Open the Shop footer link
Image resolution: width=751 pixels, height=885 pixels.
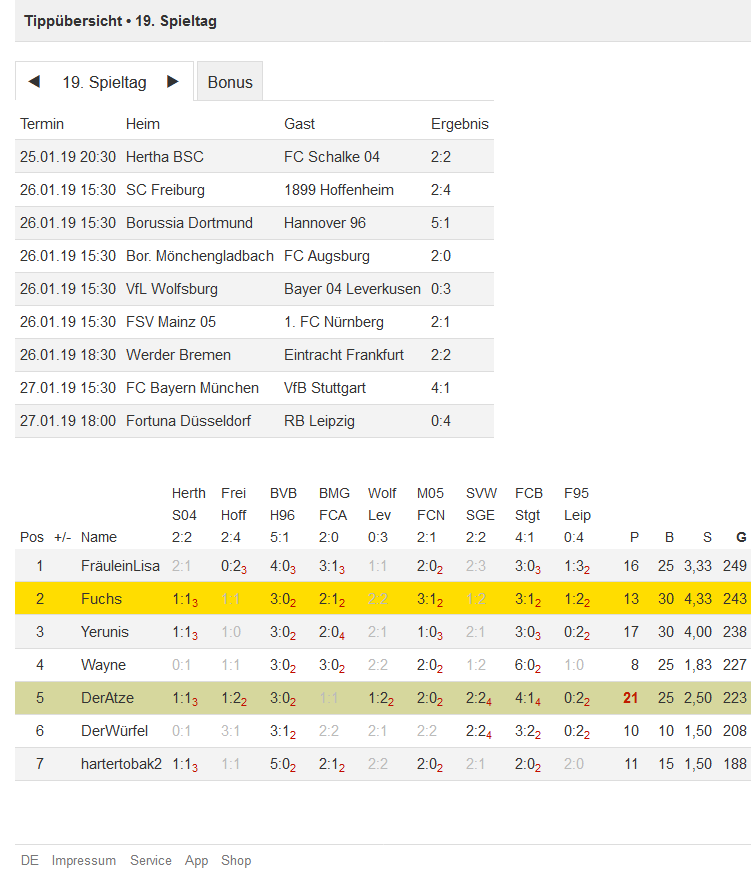236,861
